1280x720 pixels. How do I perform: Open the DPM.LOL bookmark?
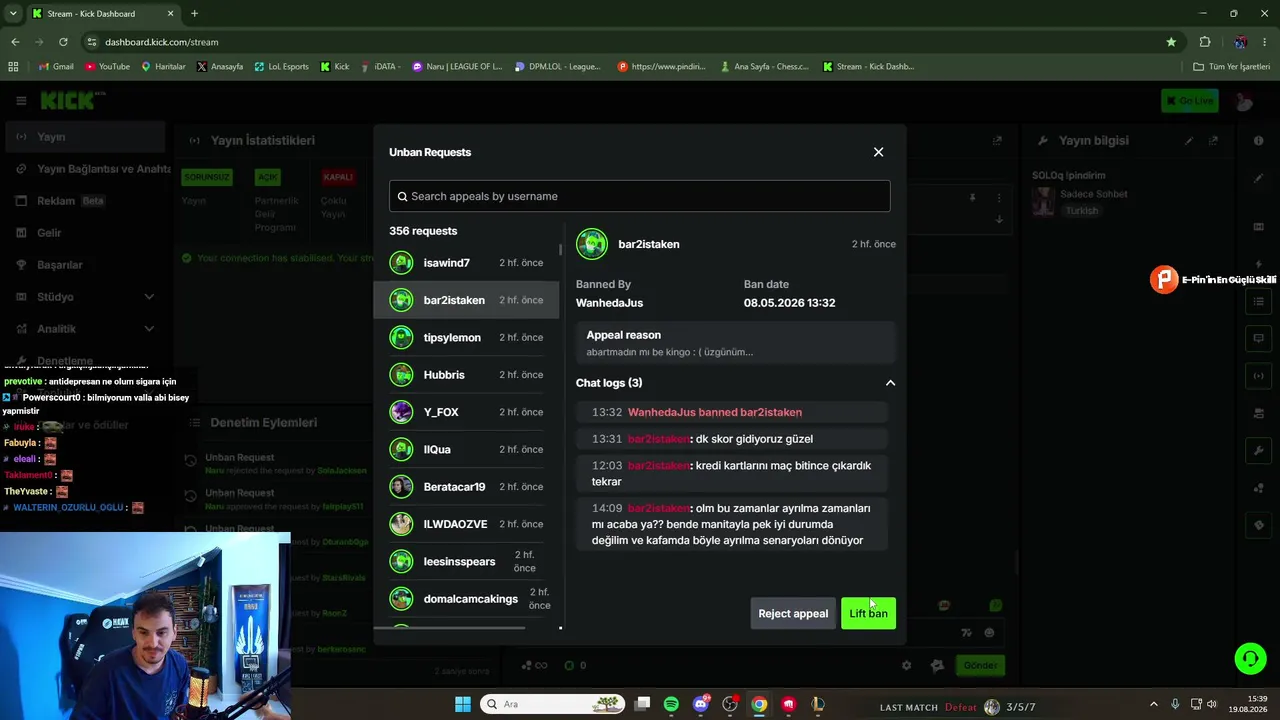point(557,67)
